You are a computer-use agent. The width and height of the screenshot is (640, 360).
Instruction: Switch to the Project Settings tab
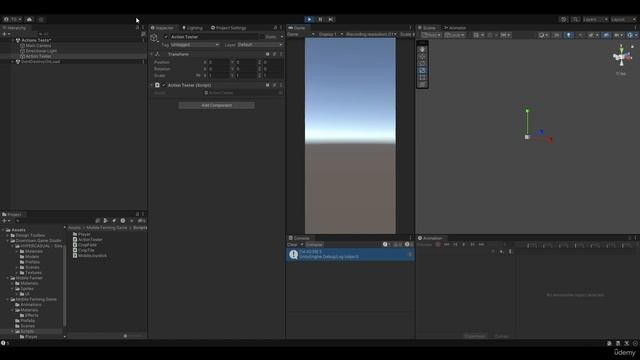[229, 28]
